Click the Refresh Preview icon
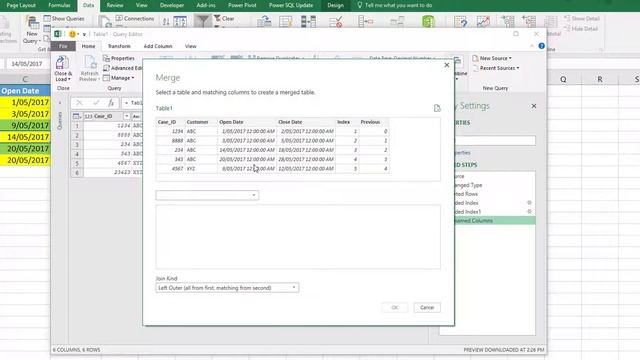 click(90, 63)
